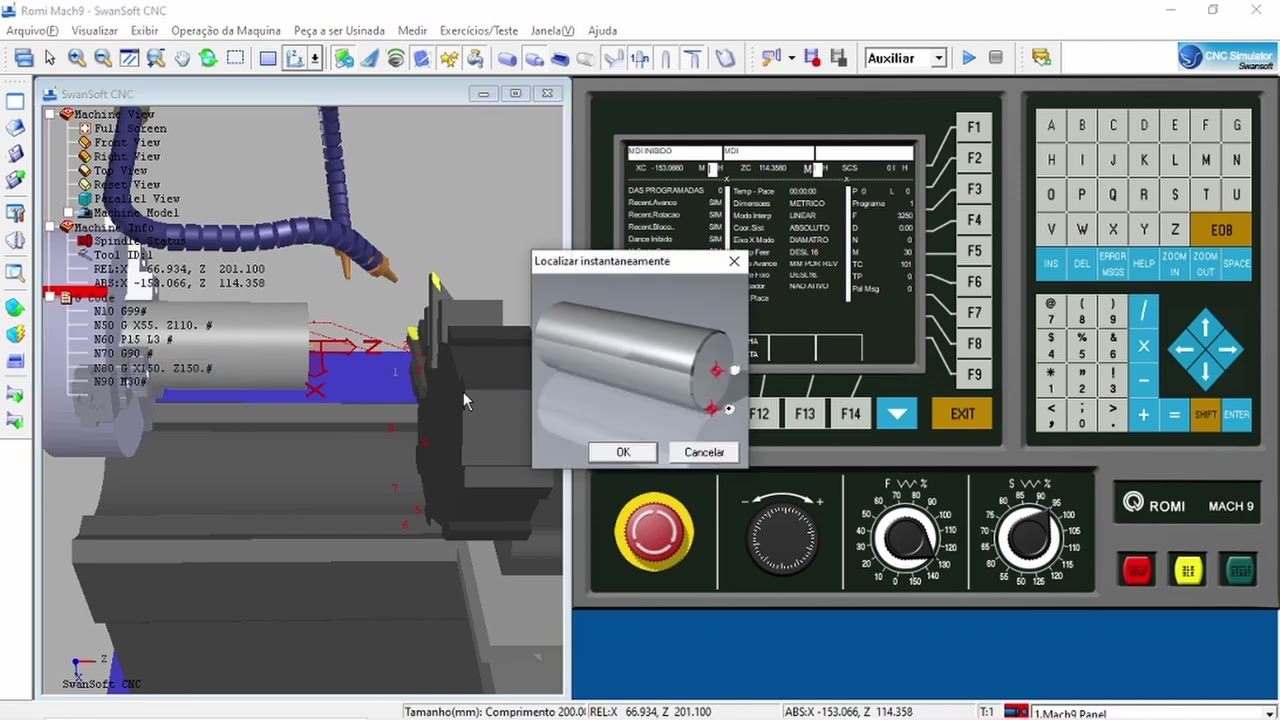
Task: Open the Ajuda menu
Action: click(602, 31)
